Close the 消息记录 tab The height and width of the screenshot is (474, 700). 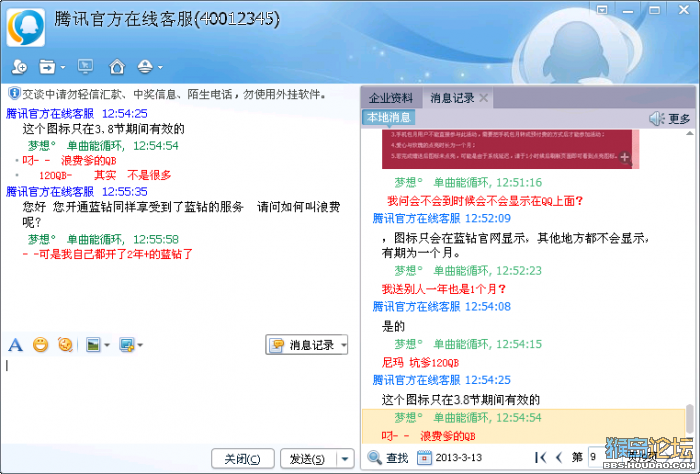[x=483, y=98]
